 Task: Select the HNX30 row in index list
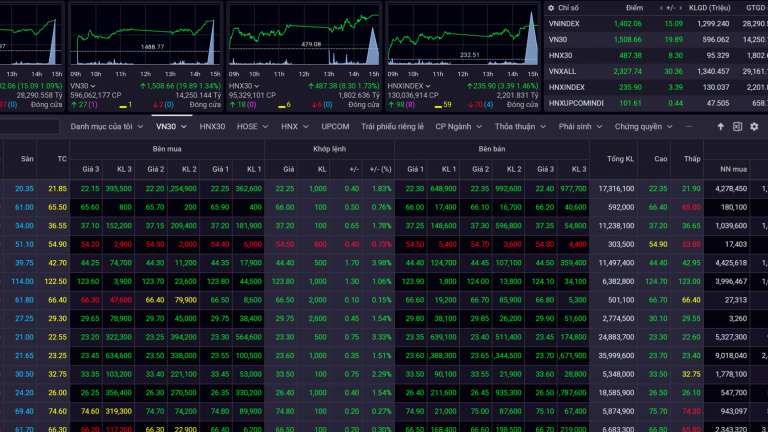(656, 55)
